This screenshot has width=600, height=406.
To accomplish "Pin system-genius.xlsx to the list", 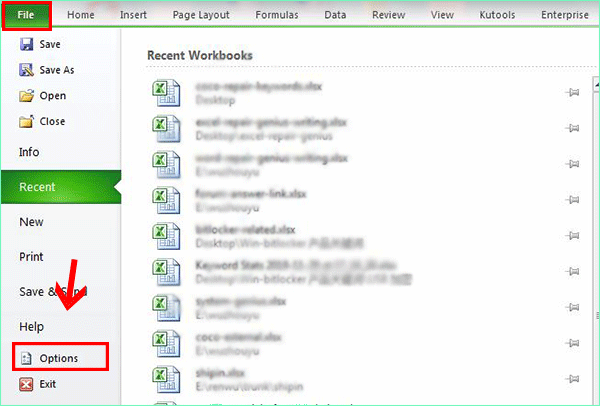I will point(573,307).
